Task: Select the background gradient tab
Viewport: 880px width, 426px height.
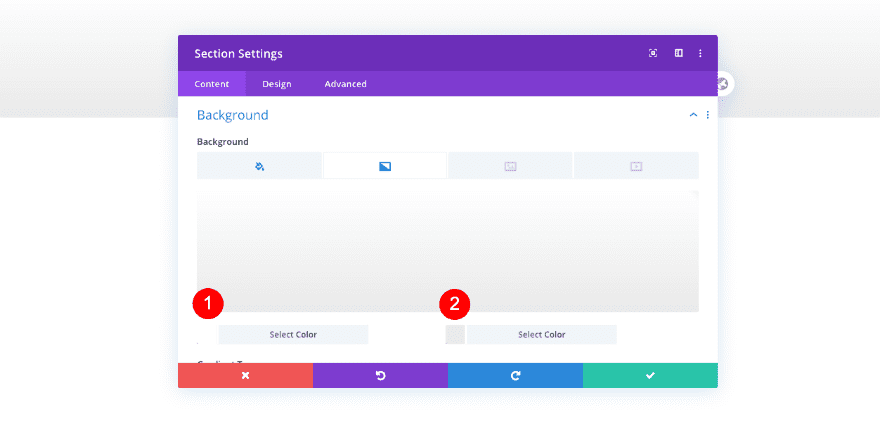Action: [385, 166]
